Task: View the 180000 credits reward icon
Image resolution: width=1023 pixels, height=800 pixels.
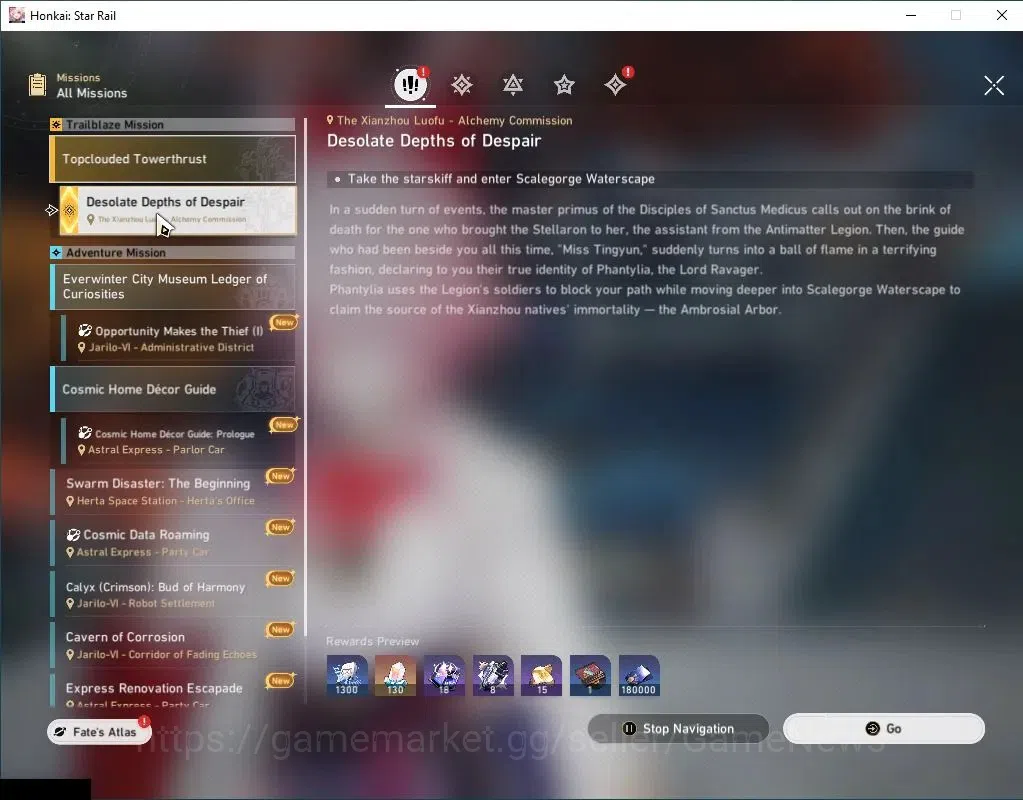Action: (639, 675)
